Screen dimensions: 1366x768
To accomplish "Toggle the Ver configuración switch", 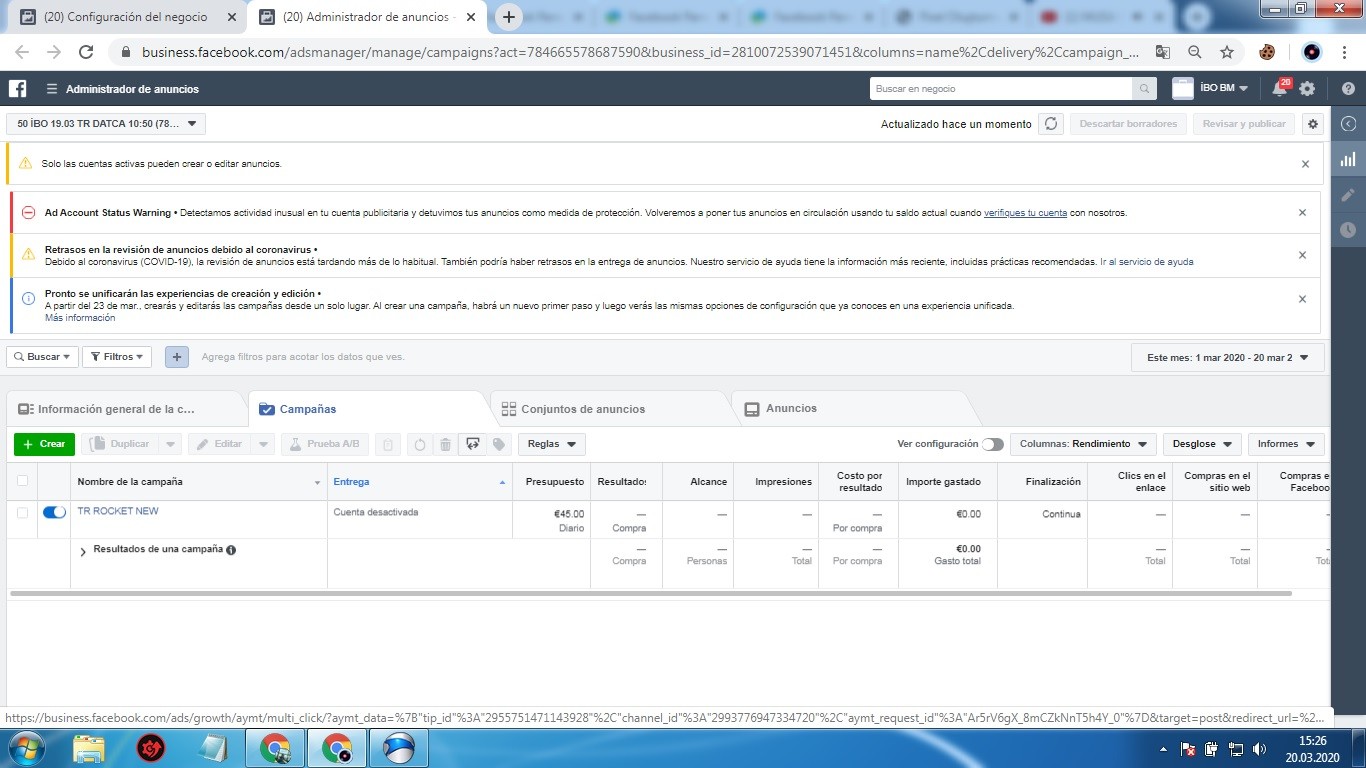I will click(993, 444).
